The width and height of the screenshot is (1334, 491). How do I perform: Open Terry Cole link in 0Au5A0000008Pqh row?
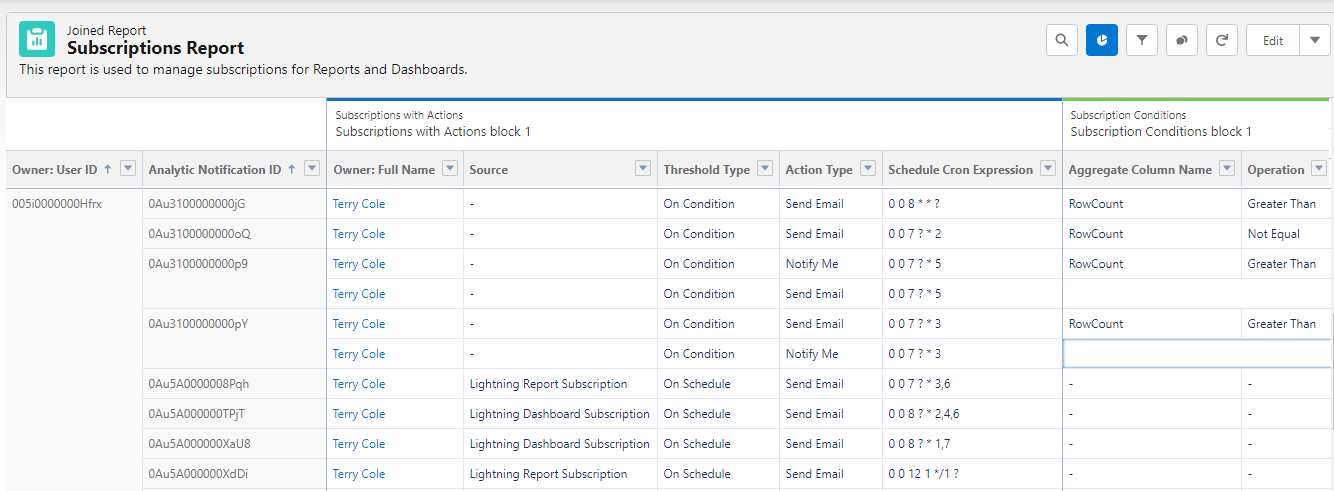tap(359, 384)
